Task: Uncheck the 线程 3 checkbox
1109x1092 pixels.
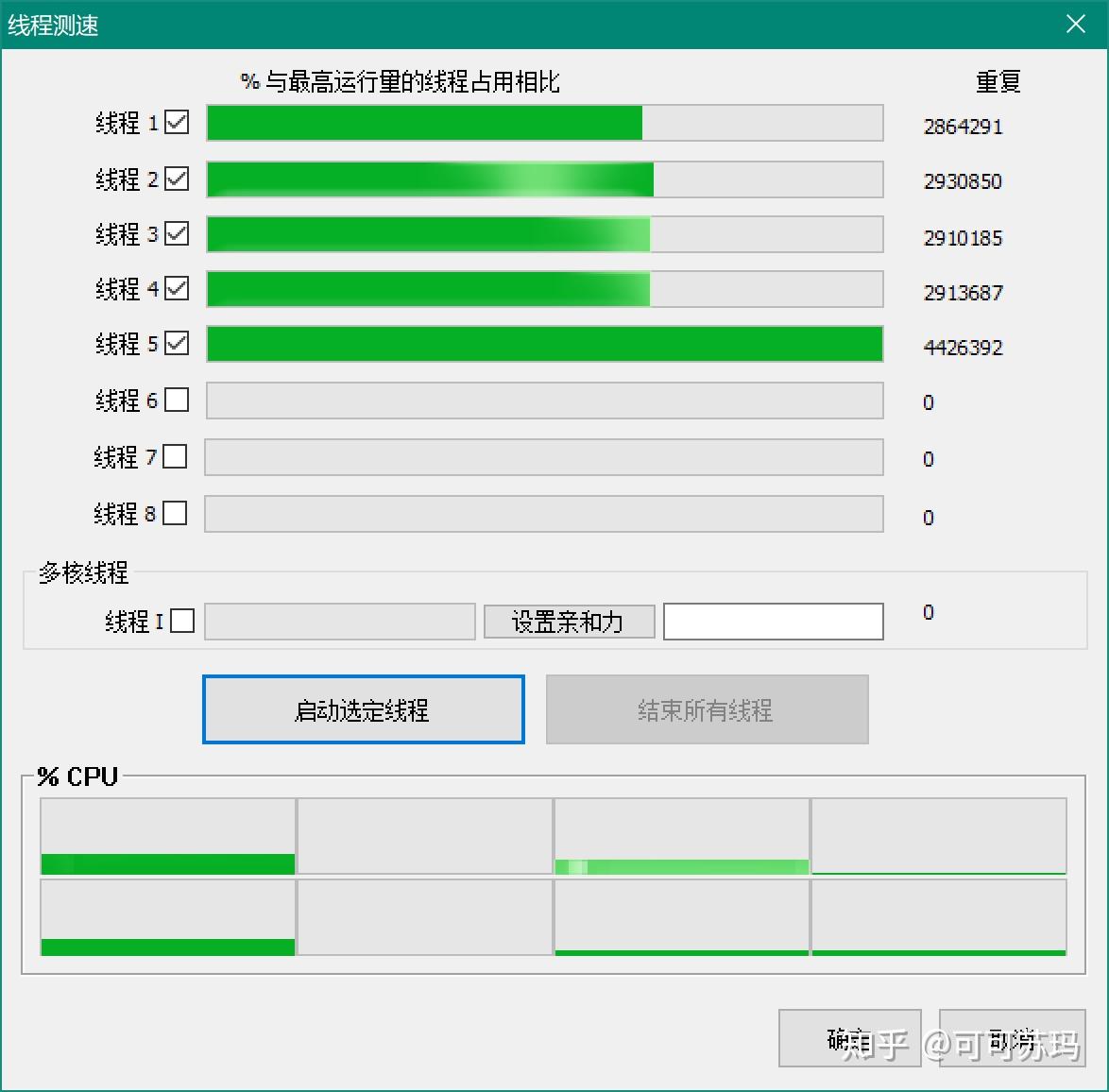Action: click(176, 233)
